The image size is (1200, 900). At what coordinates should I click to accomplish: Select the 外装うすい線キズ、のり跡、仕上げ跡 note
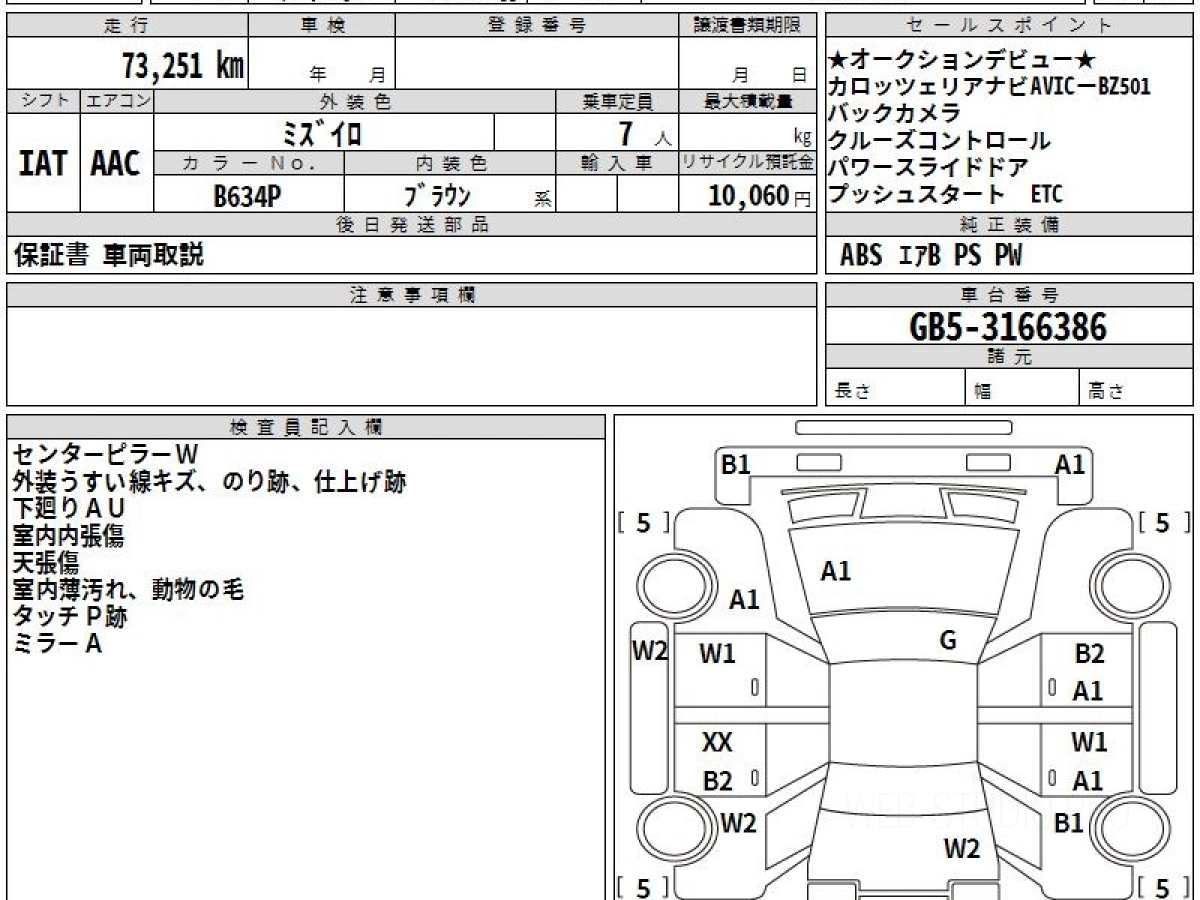210,483
